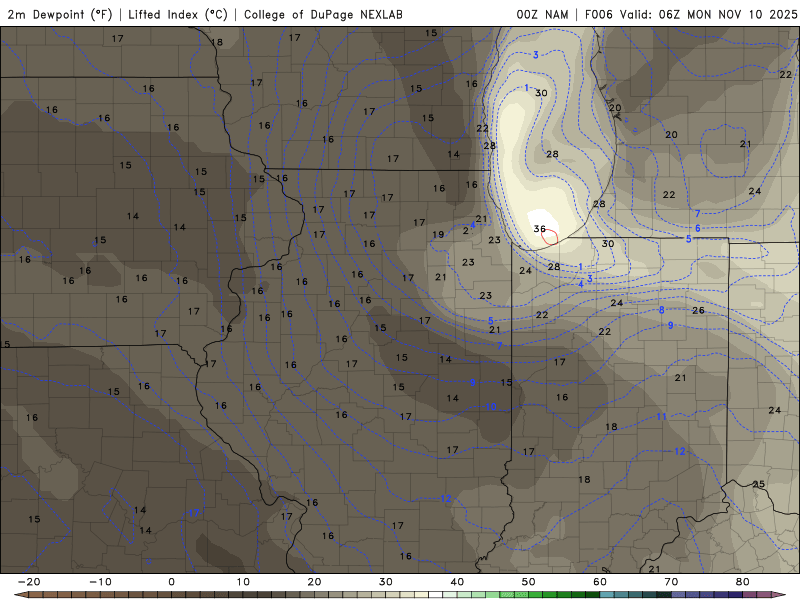Click the "College of DuPage NEXLAB" label
Viewport: 800px width, 600px height.
pos(323,14)
